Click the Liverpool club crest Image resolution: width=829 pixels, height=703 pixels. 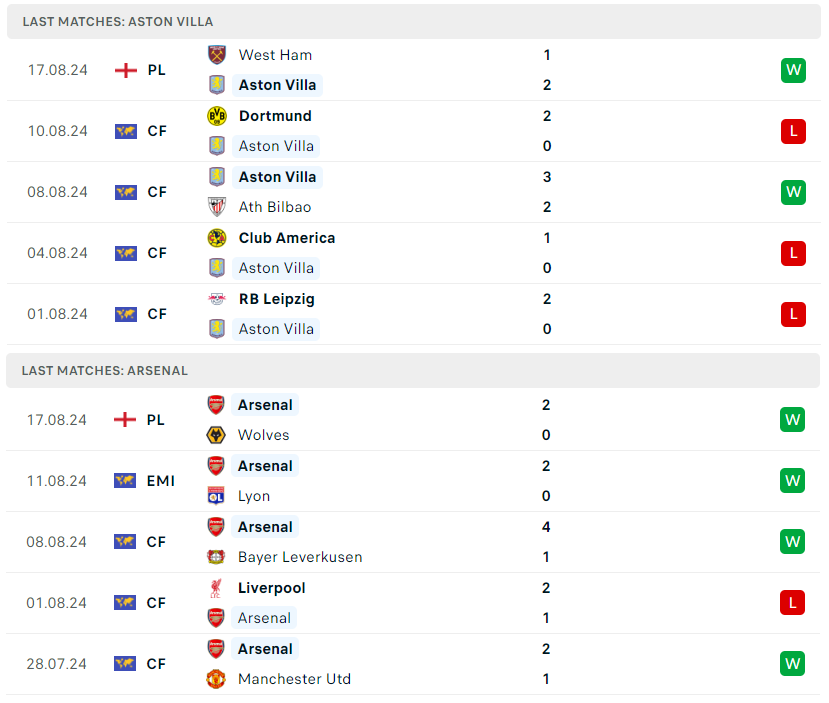pos(216,588)
